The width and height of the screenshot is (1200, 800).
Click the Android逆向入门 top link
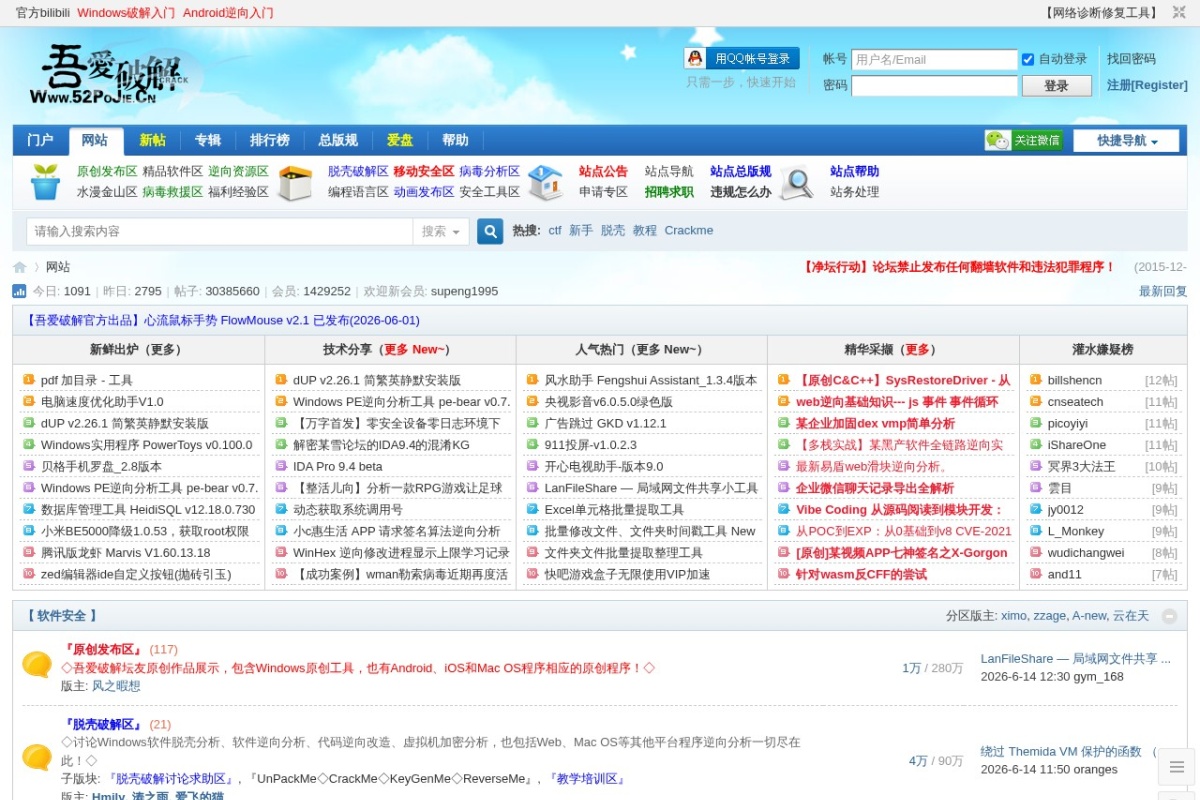228,13
